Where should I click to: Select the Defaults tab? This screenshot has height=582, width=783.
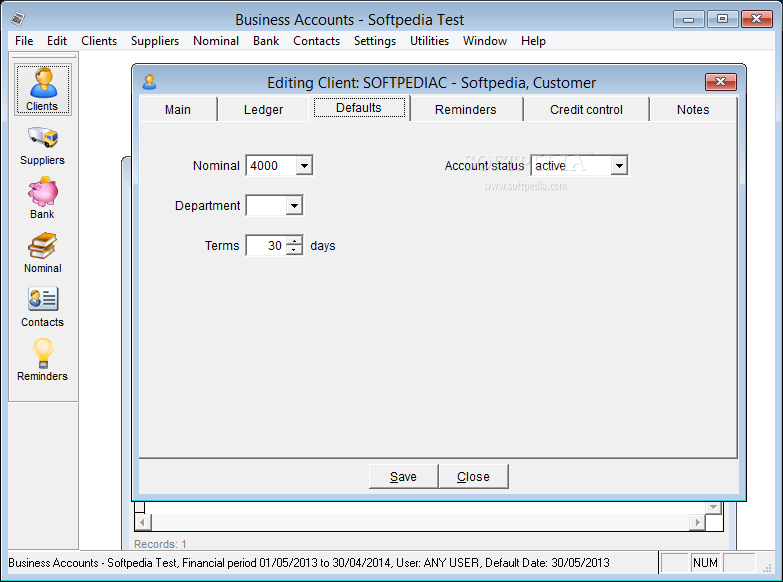(359, 108)
